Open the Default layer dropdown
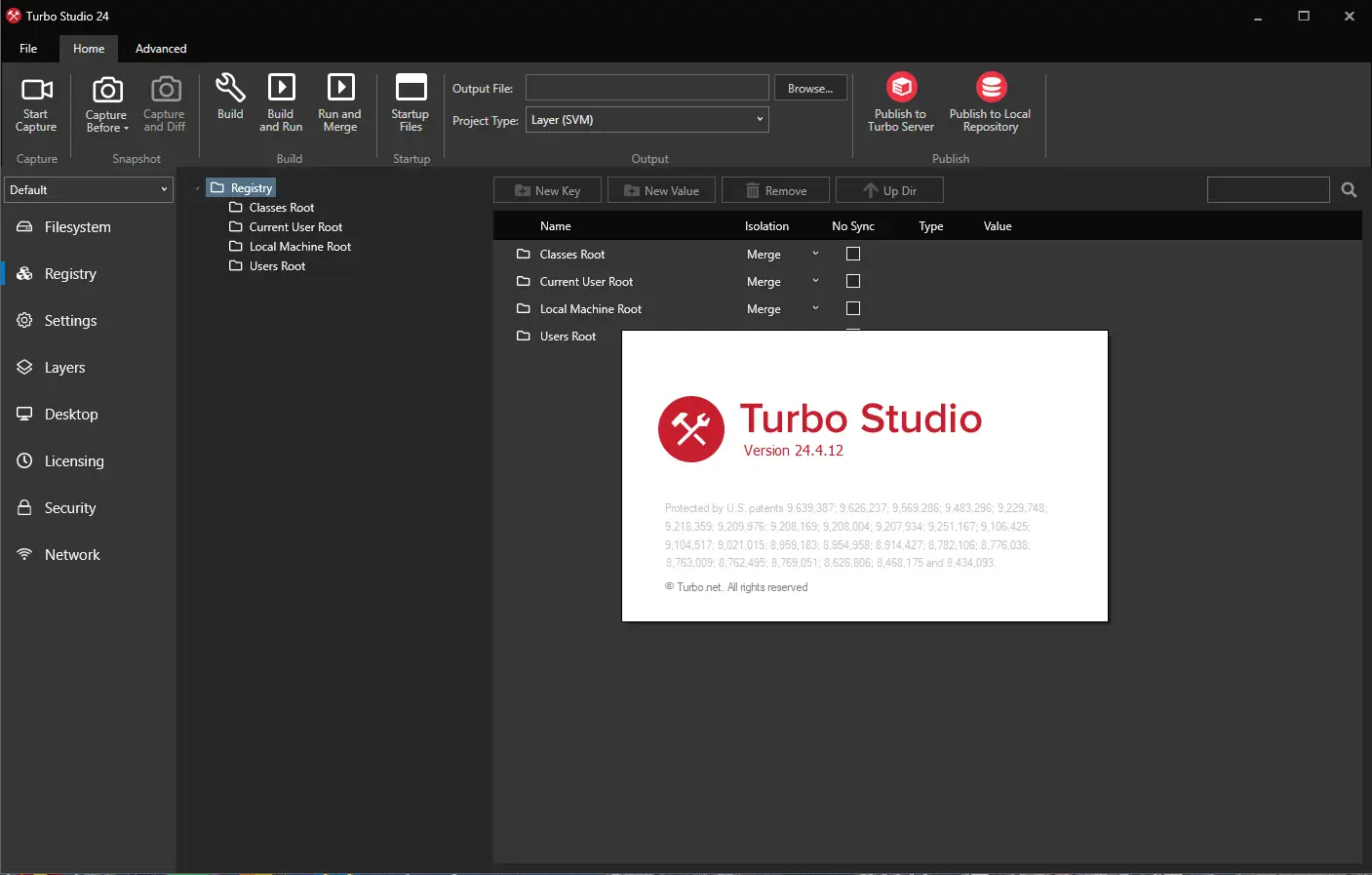This screenshot has height=875, width=1372. (89, 190)
